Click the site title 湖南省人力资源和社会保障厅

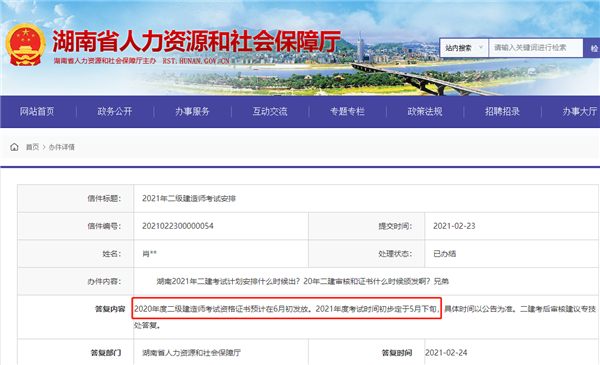(x=196, y=41)
